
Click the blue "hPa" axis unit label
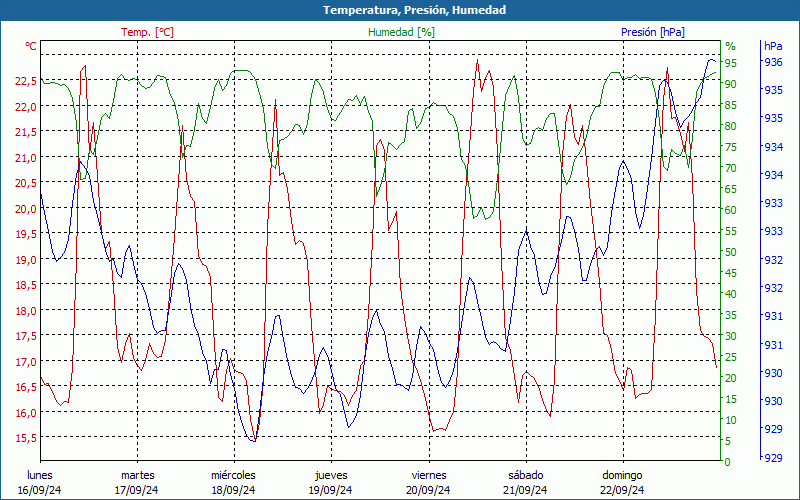[x=773, y=46]
